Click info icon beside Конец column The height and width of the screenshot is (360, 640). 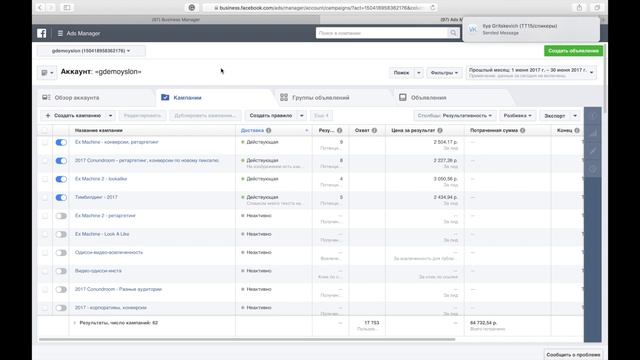tap(577, 130)
